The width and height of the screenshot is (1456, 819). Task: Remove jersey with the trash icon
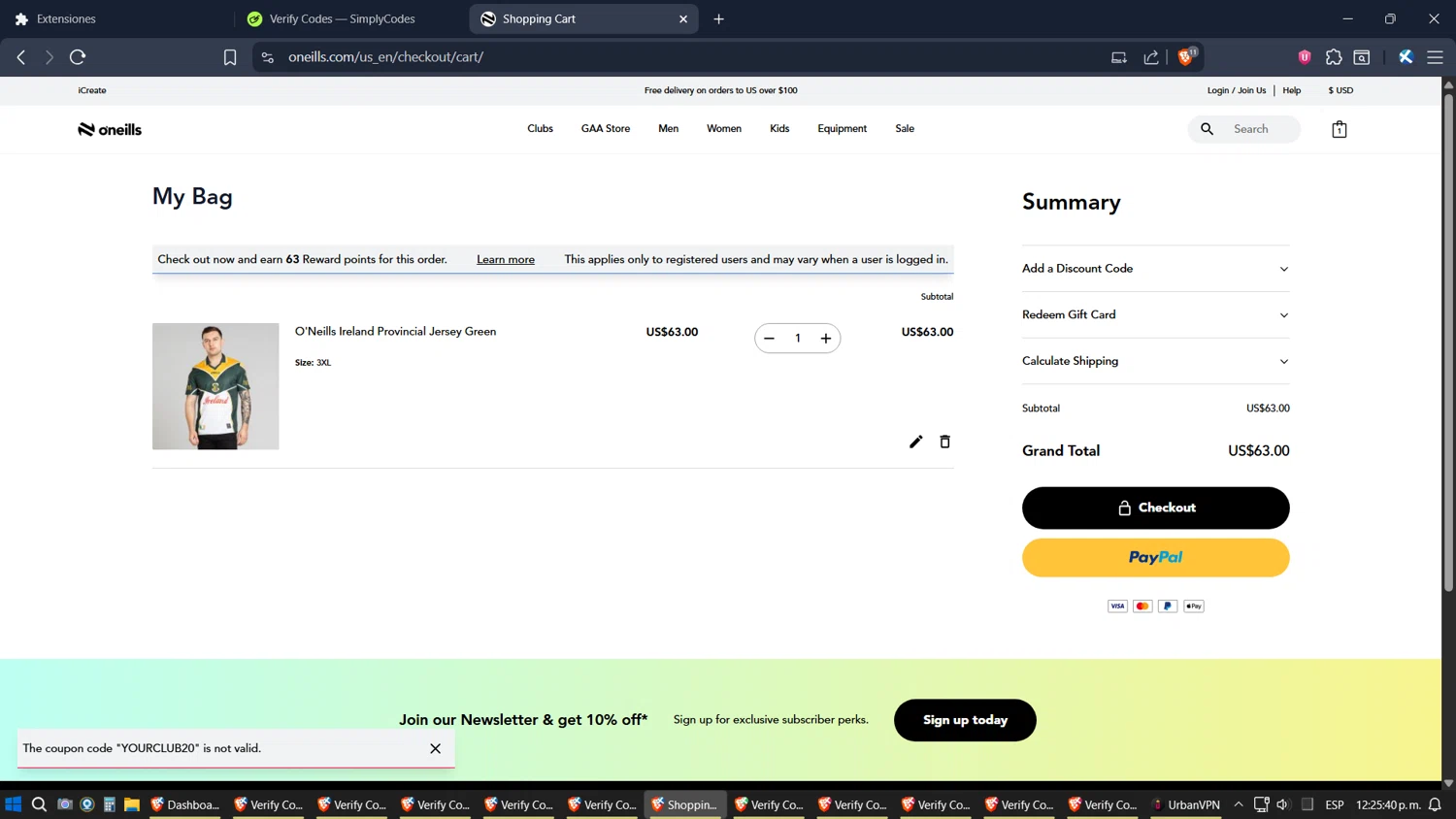tap(944, 442)
